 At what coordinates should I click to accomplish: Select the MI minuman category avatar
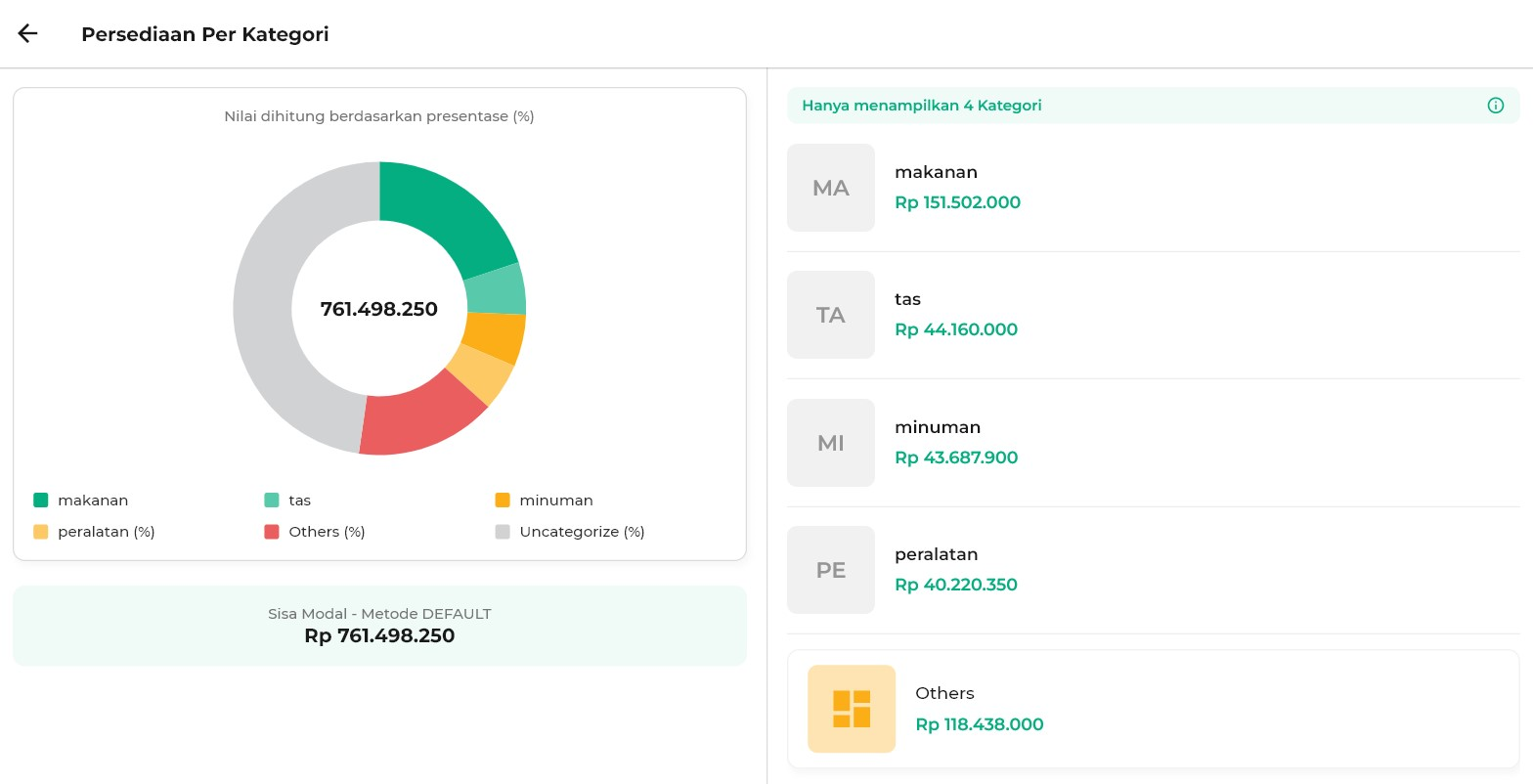coord(830,443)
